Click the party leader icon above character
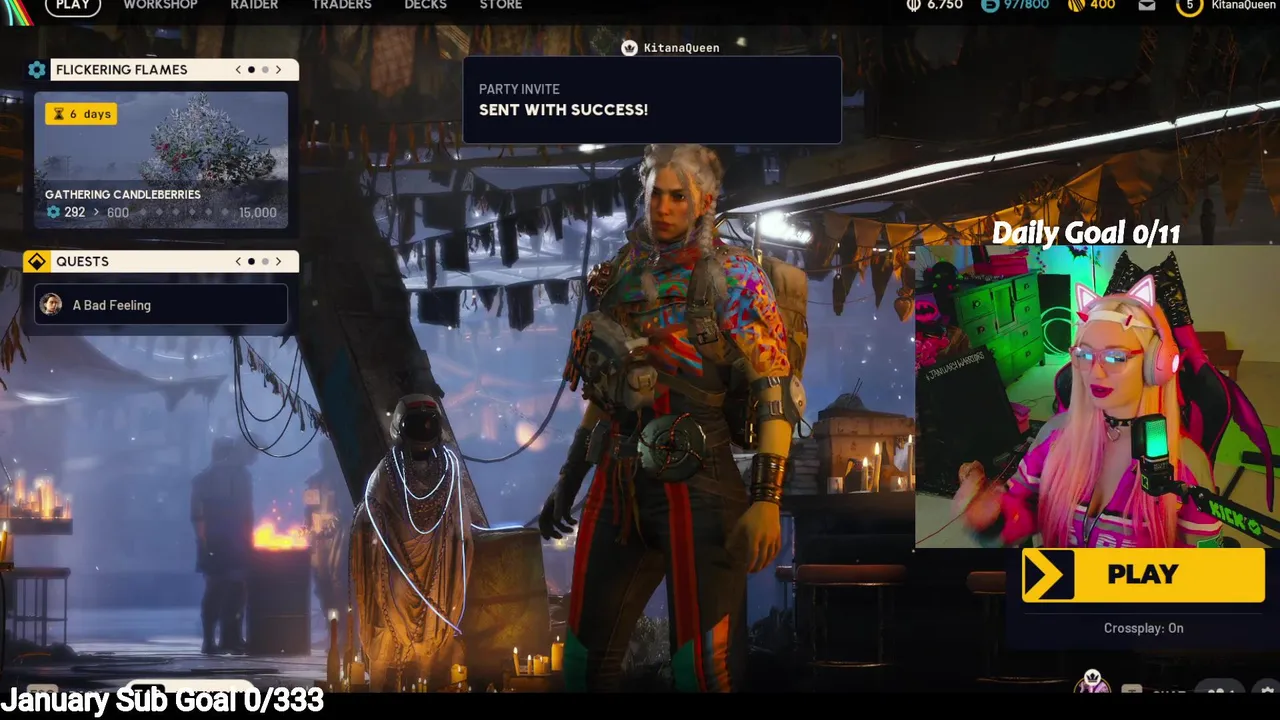This screenshot has width=1280, height=720. click(x=629, y=48)
